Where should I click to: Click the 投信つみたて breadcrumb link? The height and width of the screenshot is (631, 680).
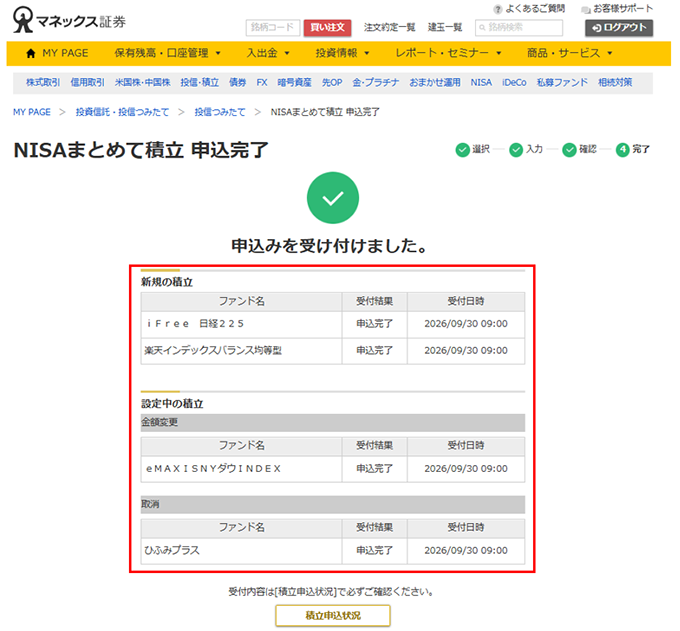(220, 112)
